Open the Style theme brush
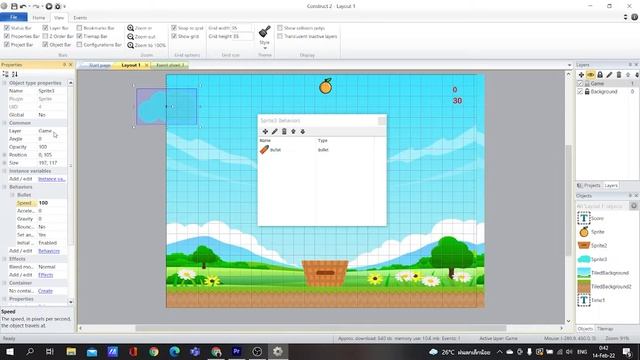This screenshot has height=360, width=640. point(264,32)
